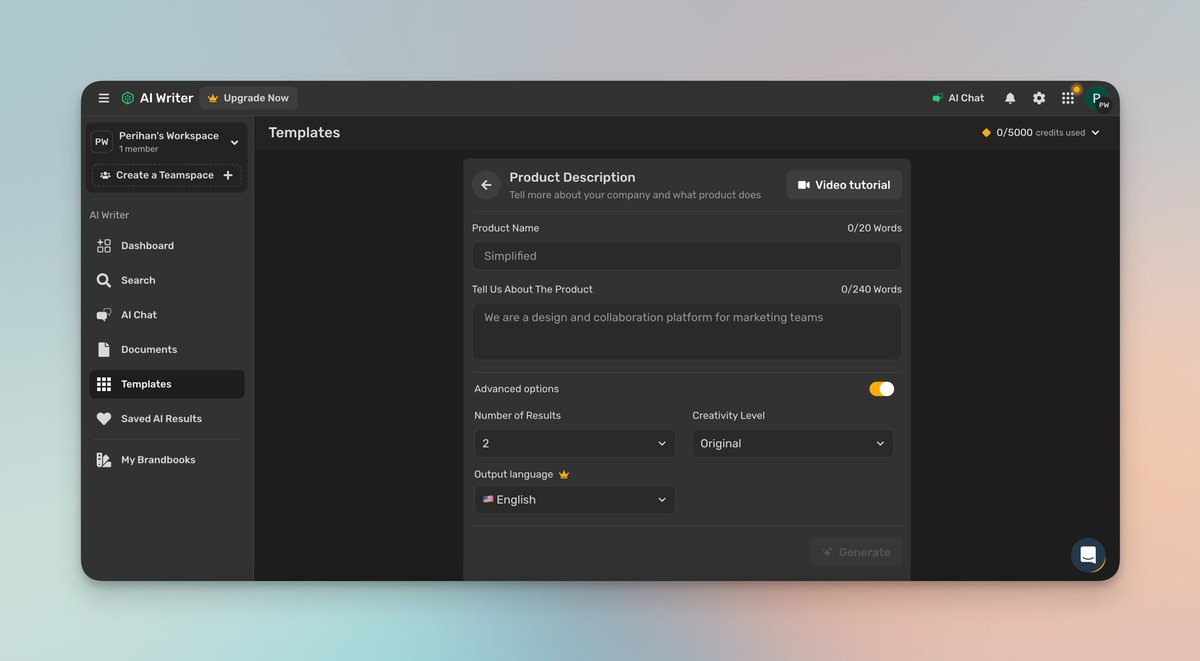
Task: Click the Product Name input field
Action: (686, 256)
